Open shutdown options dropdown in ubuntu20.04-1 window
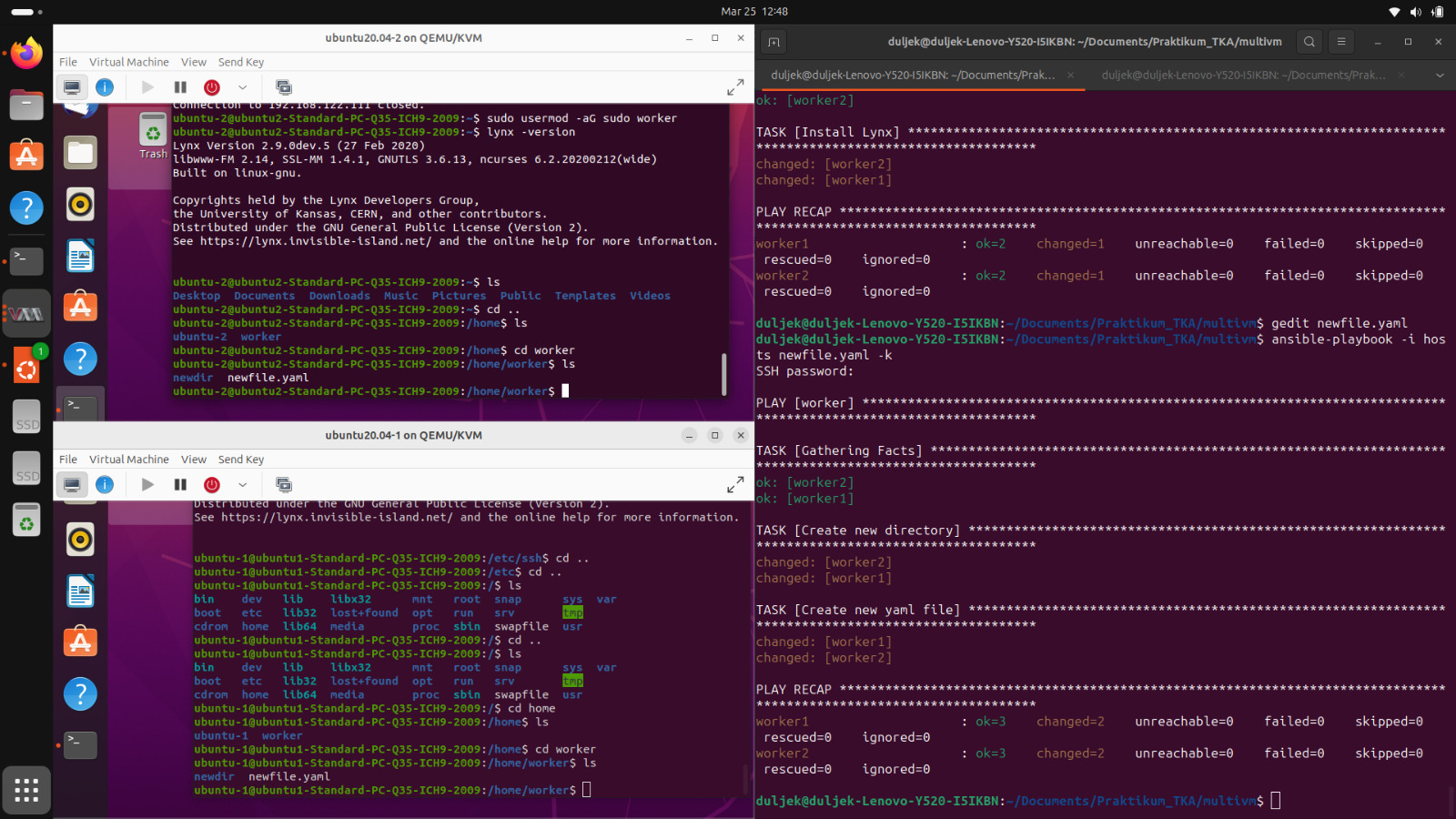1456x819 pixels. pos(242,485)
